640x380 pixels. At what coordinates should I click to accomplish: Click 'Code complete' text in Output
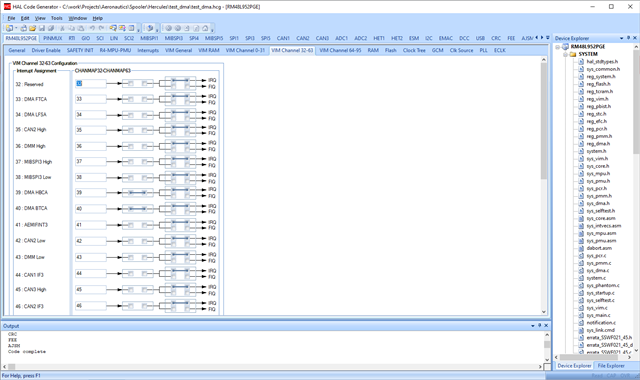tap(27, 351)
